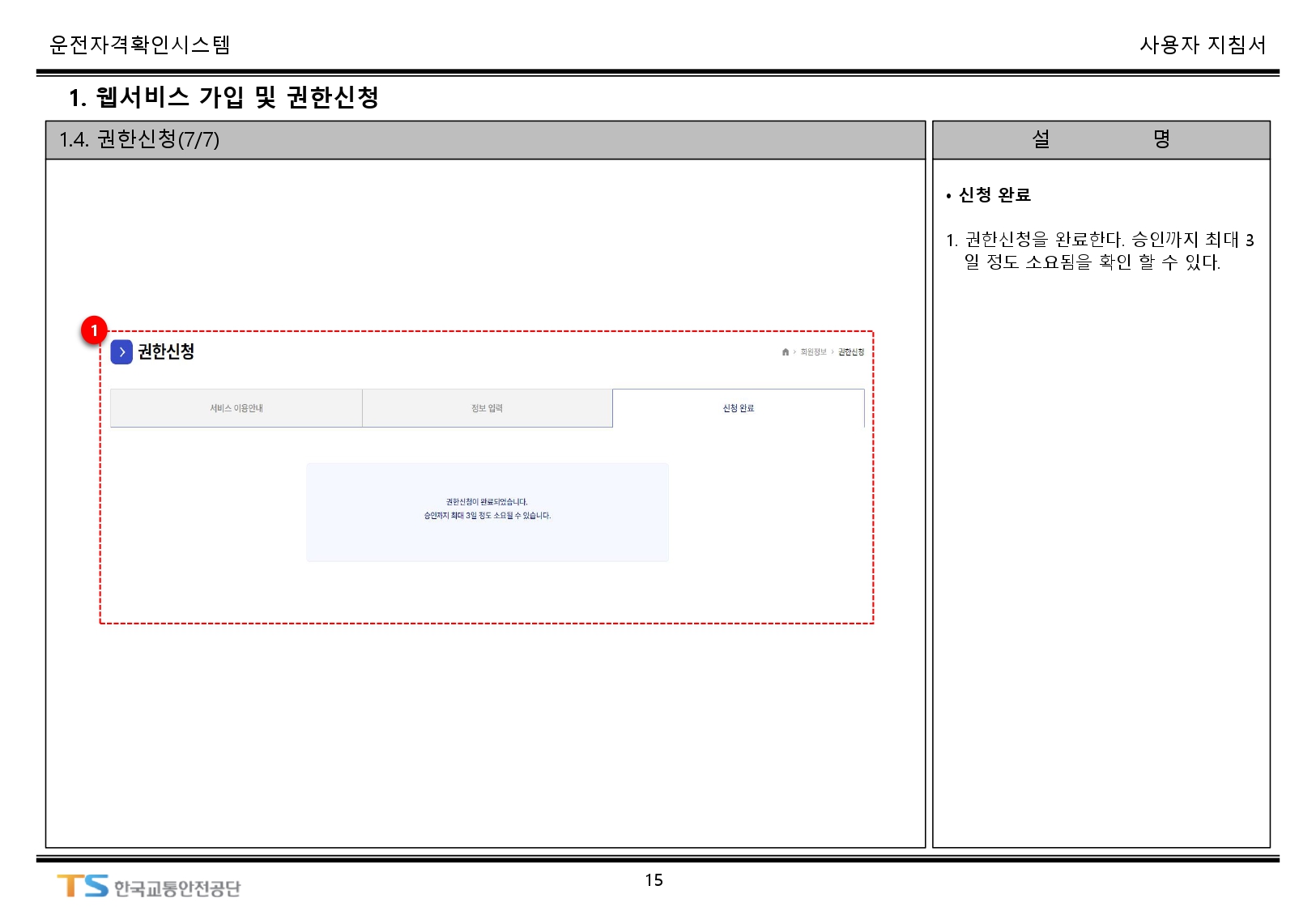
Task: Open the 서비스 이용안내 tab
Action: (x=236, y=408)
